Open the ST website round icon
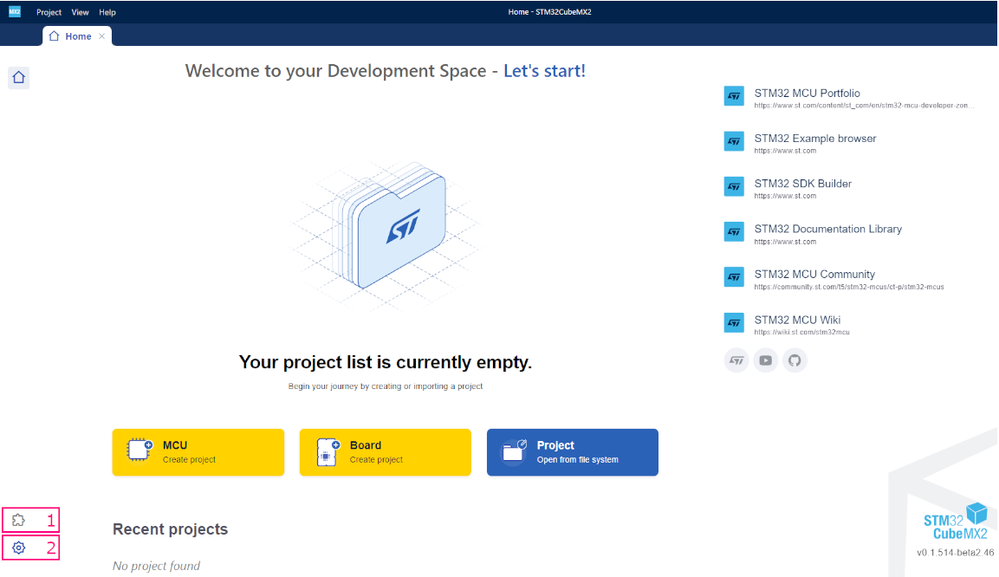This screenshot has height=577, width=999. [x=737, y=360]
